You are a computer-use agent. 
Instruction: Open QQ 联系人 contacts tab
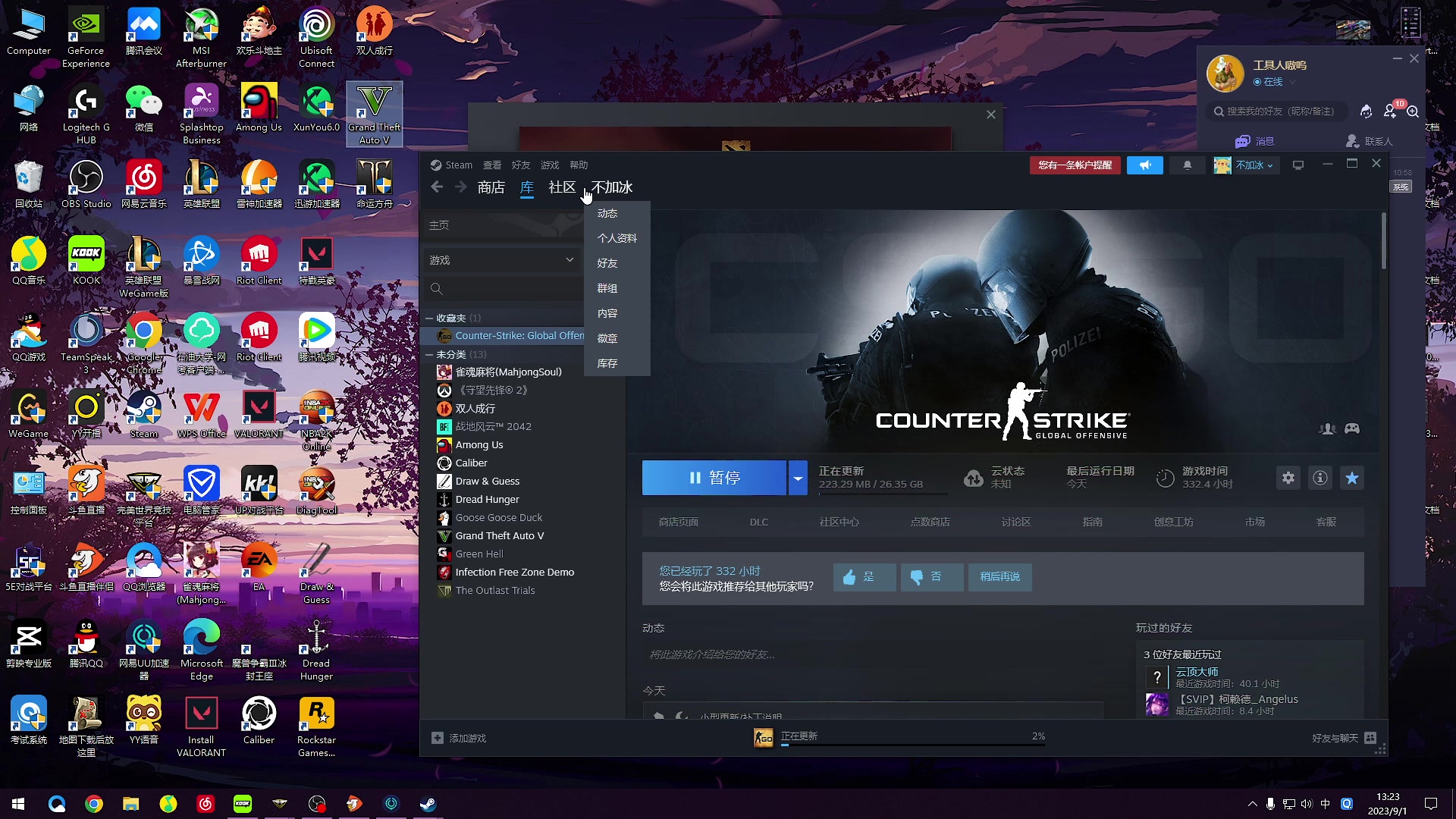pyautogui.click(x=1370, y=141)
